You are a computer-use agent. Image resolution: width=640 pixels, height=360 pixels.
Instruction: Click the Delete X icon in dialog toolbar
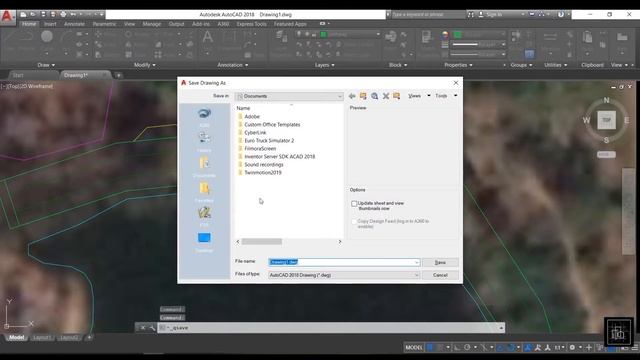[x=386, y=96]
